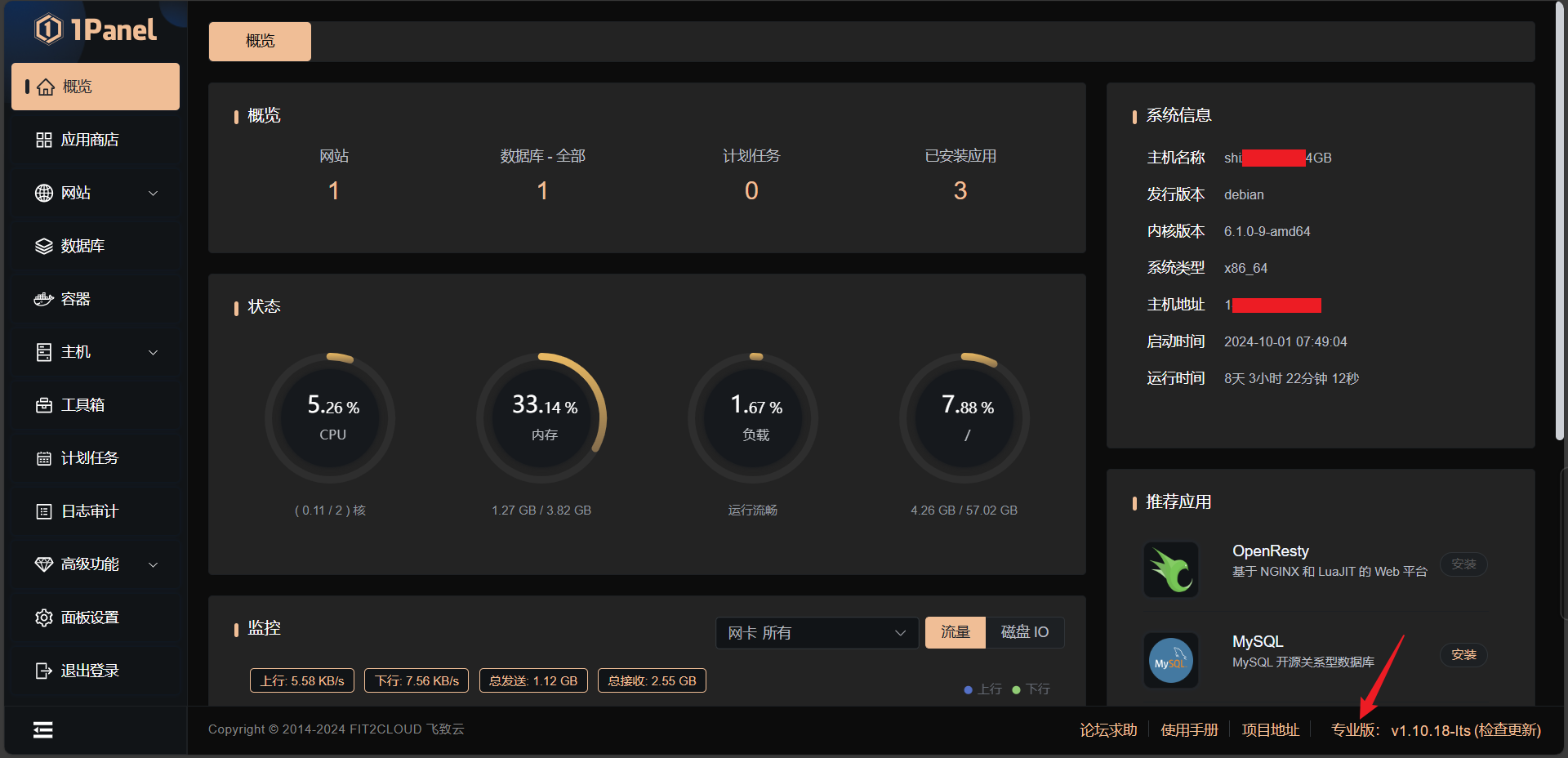This screenshot has width=1568, height=758.
Task: Click the Logout (退出登录) icon
Action: [44, 671]
